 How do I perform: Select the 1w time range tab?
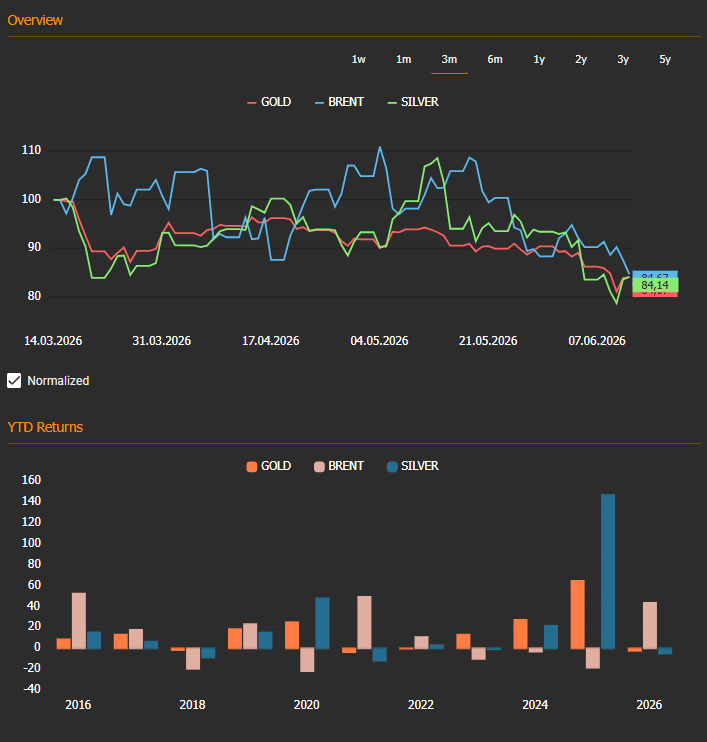point(358,59)
